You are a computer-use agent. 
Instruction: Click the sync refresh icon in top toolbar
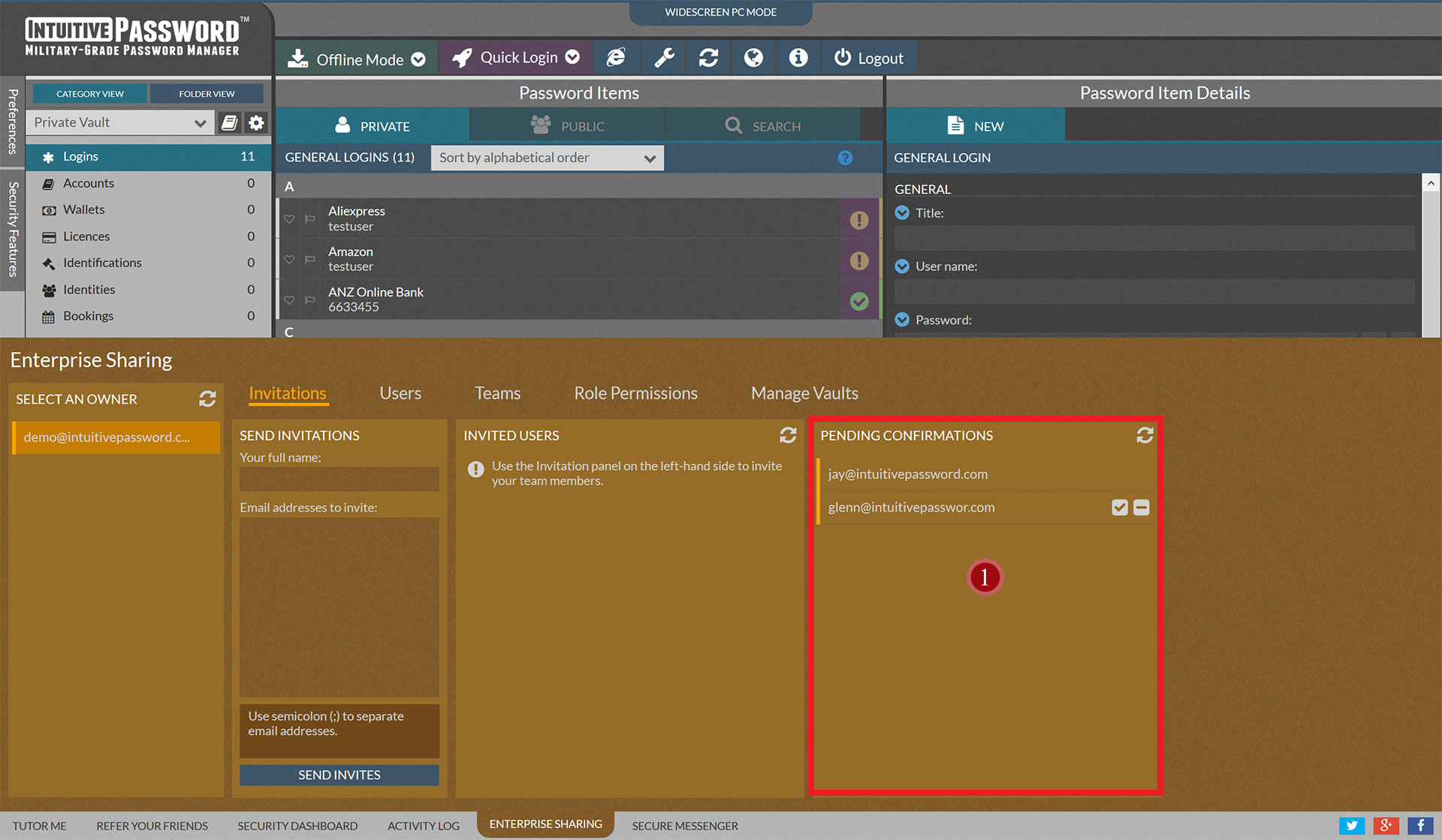tap(708, 58)
